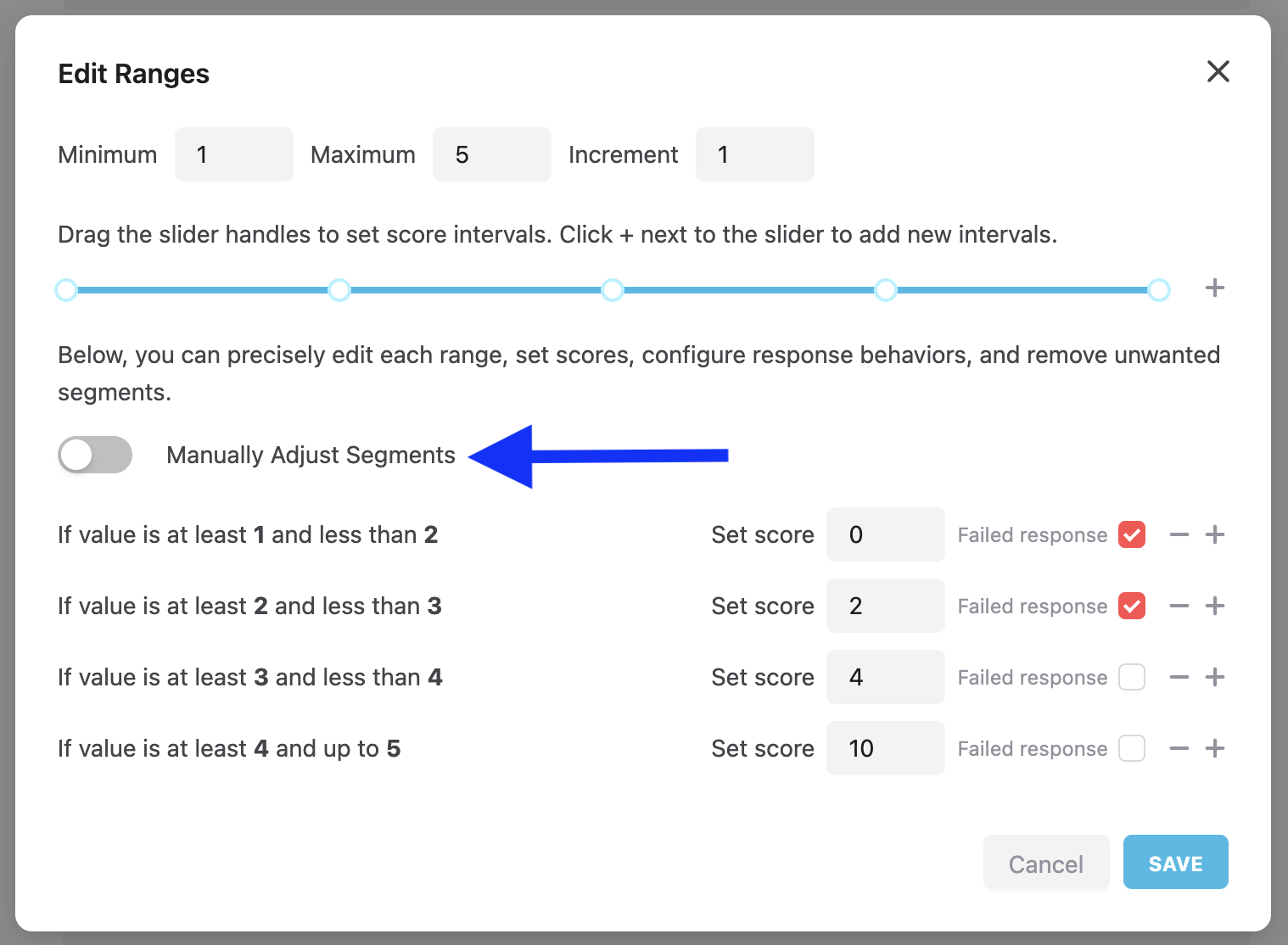Remove the 3 to 4 range segment
The image size is (1288, 945).
pos(1179,678)
